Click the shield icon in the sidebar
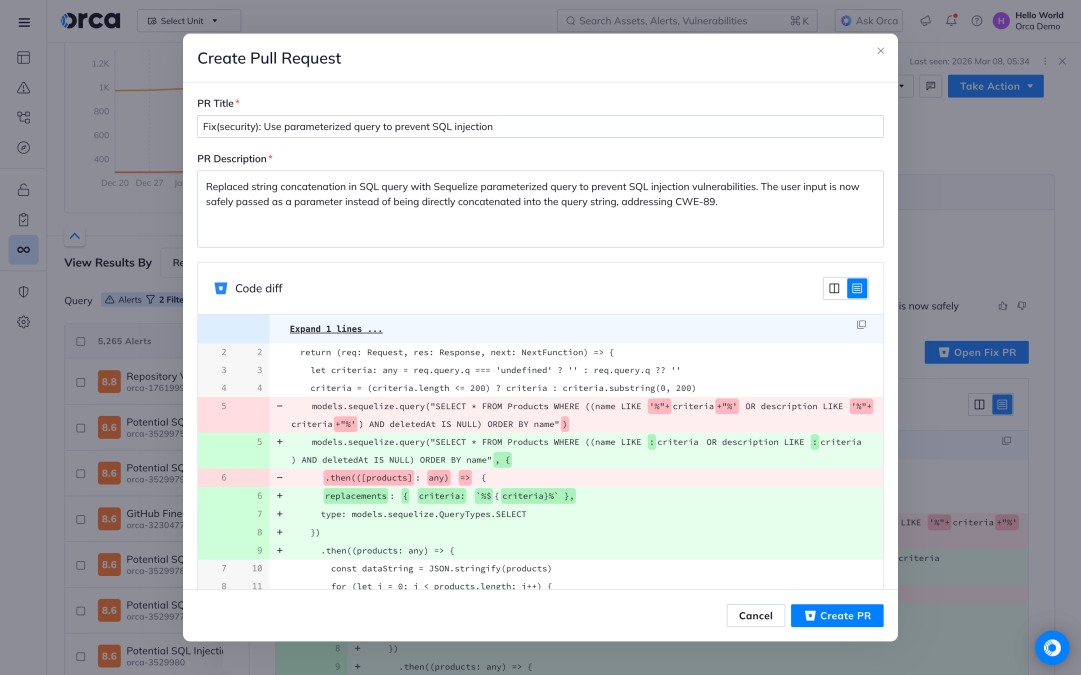 click(x=24, y=290)
